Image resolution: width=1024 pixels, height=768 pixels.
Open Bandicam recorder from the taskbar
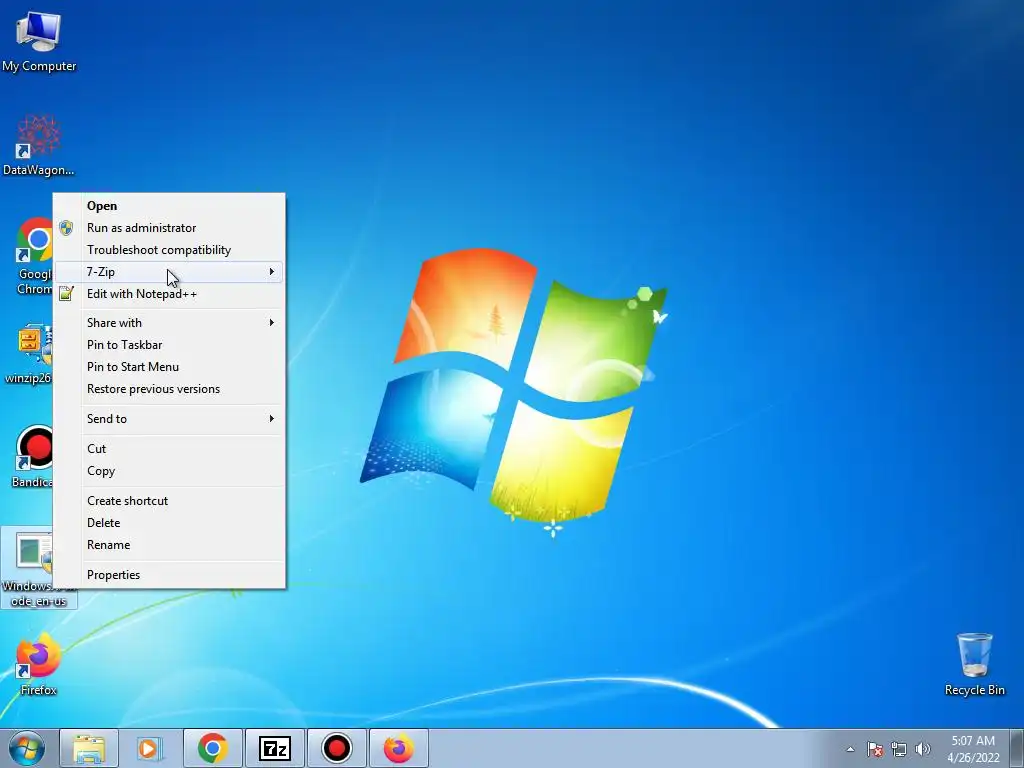pos(336,748)
